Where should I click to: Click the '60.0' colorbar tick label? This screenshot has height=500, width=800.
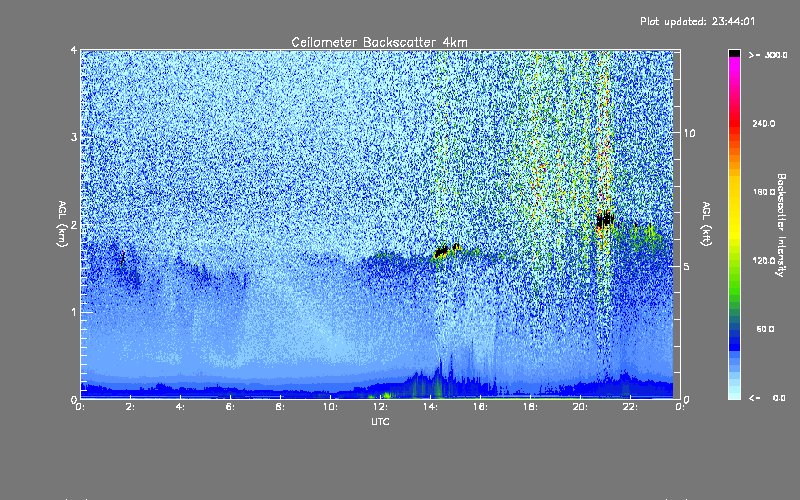765,329
